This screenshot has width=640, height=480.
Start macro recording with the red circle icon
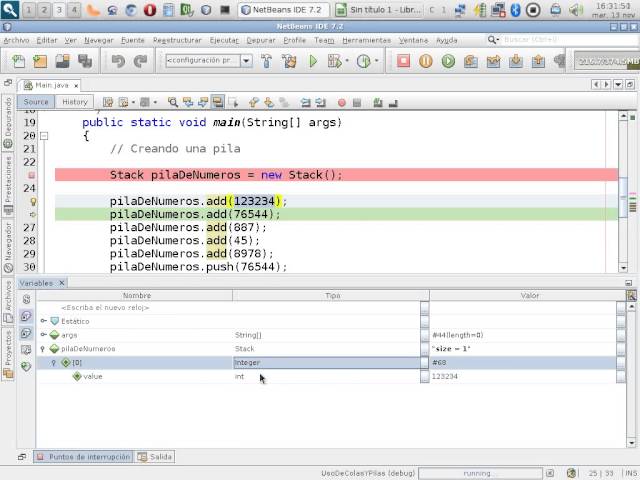click(342, 103)
